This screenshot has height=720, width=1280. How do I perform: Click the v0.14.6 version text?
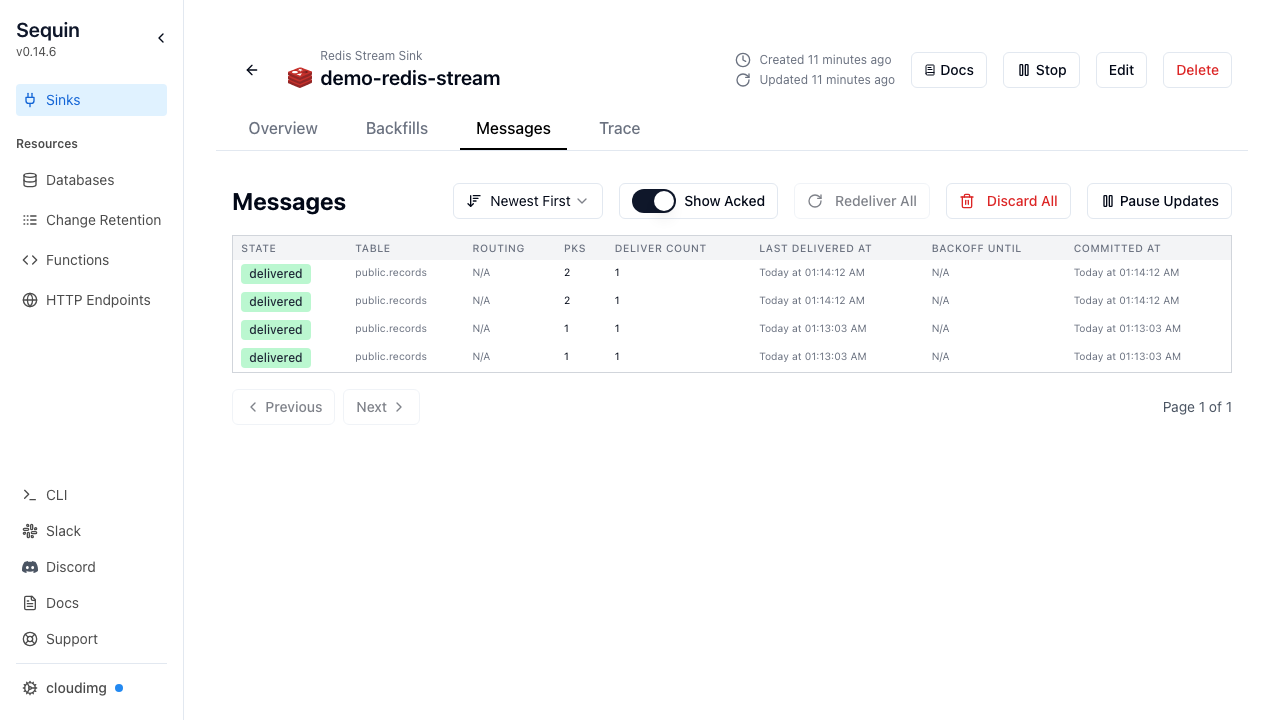point(36,52)
